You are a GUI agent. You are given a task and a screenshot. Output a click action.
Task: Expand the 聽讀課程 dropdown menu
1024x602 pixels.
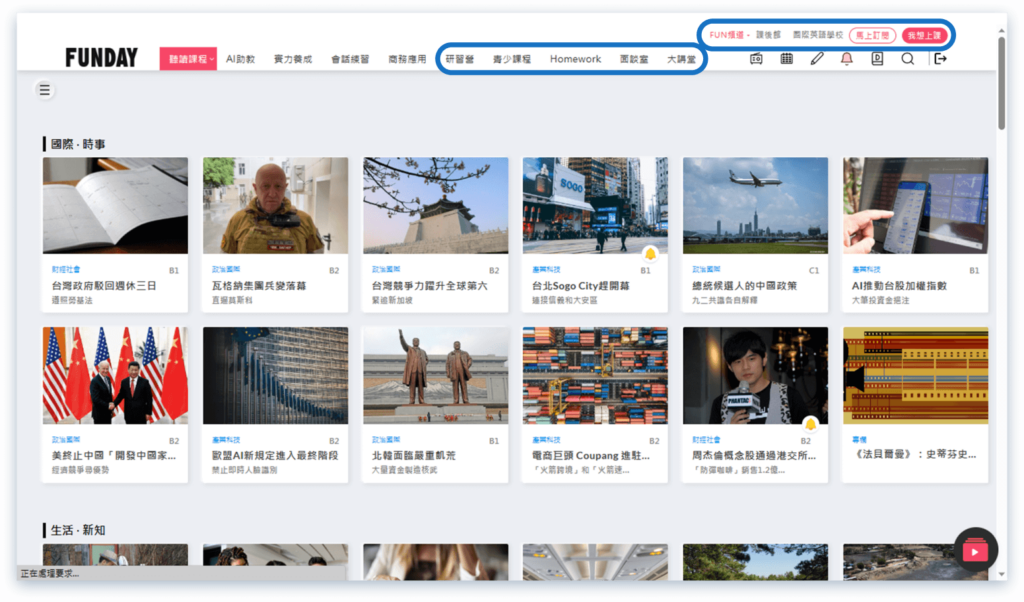188,59
